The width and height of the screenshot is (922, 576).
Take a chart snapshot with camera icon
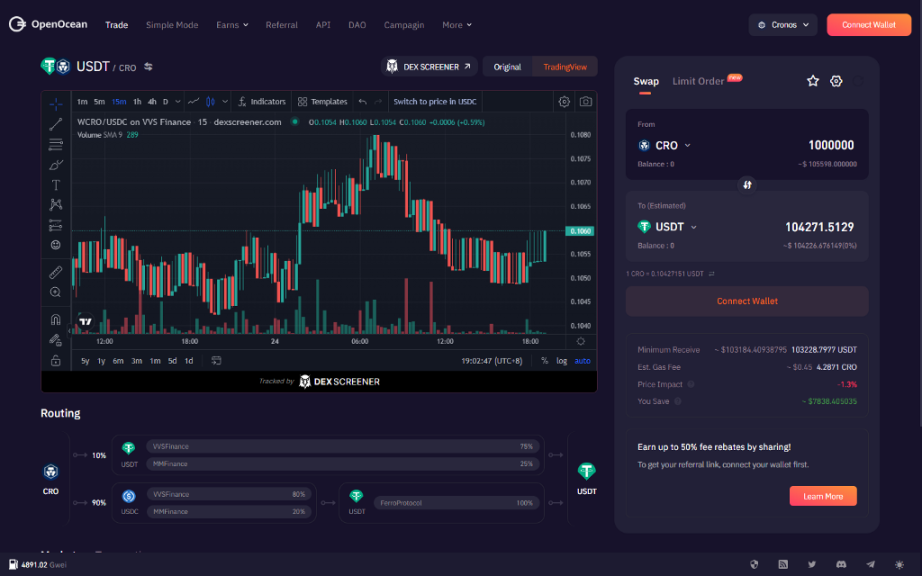pyautogui.click(x=585, y=101)
